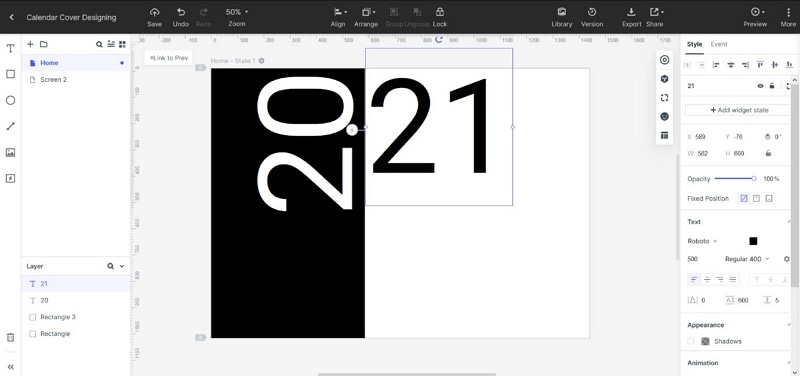Viewport: 800px width, 376px height.
Task: Click the lightning link handle on canvas
Action: click(x=352, y=130)
